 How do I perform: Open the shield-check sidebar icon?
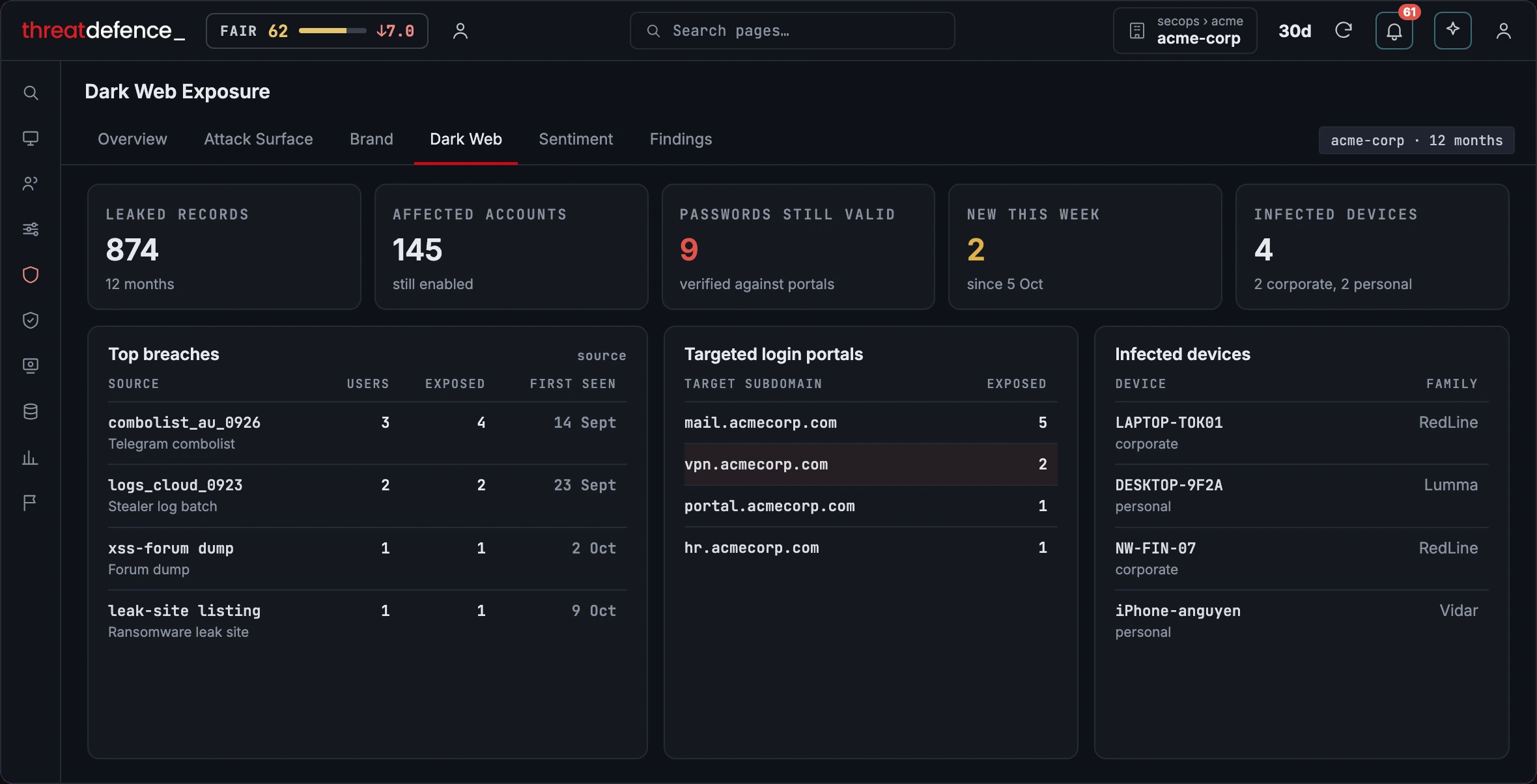31,320
